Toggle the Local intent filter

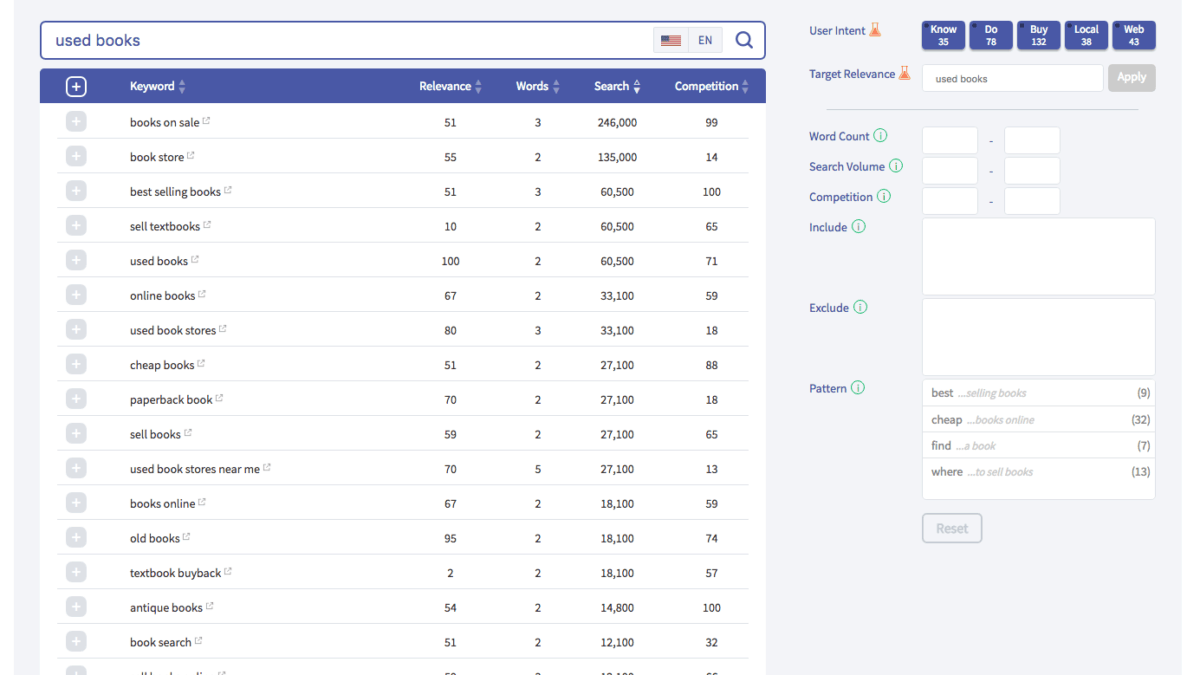[1086, 35]
